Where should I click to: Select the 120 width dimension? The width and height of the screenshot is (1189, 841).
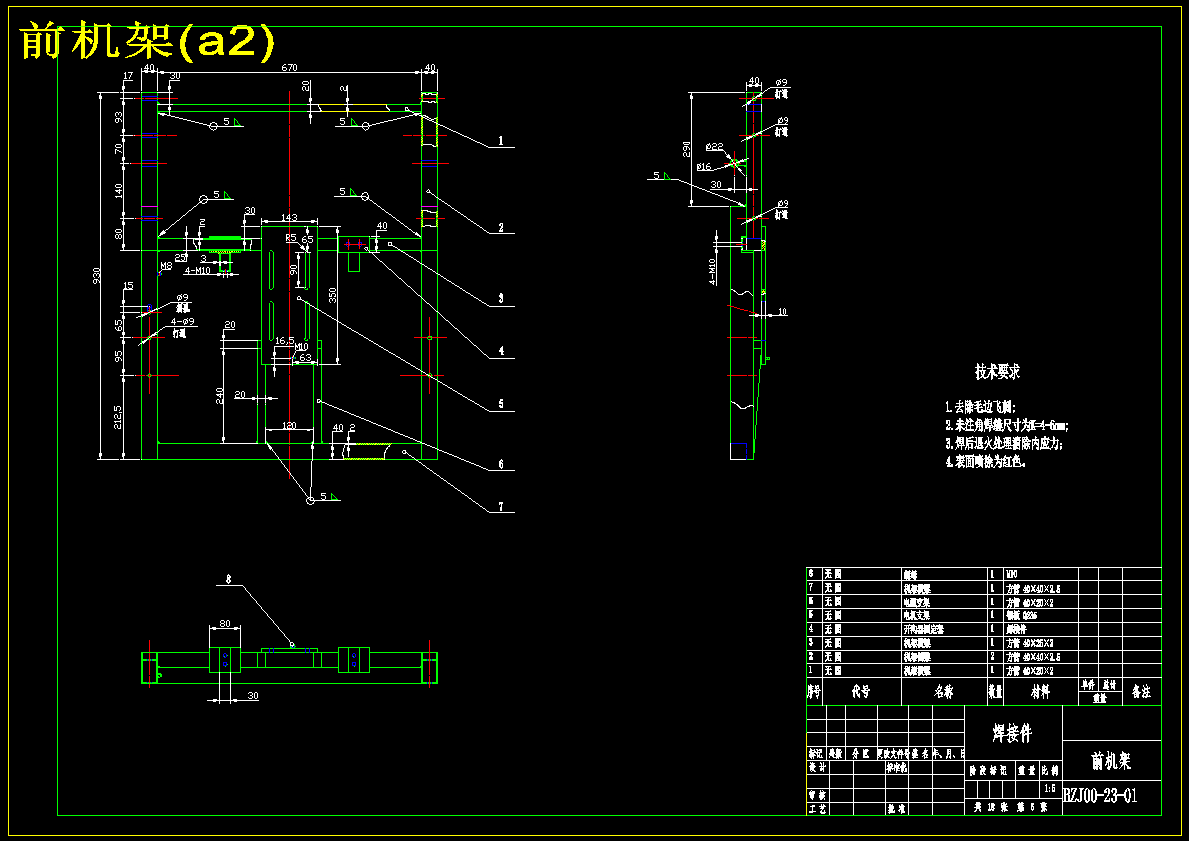289,426
